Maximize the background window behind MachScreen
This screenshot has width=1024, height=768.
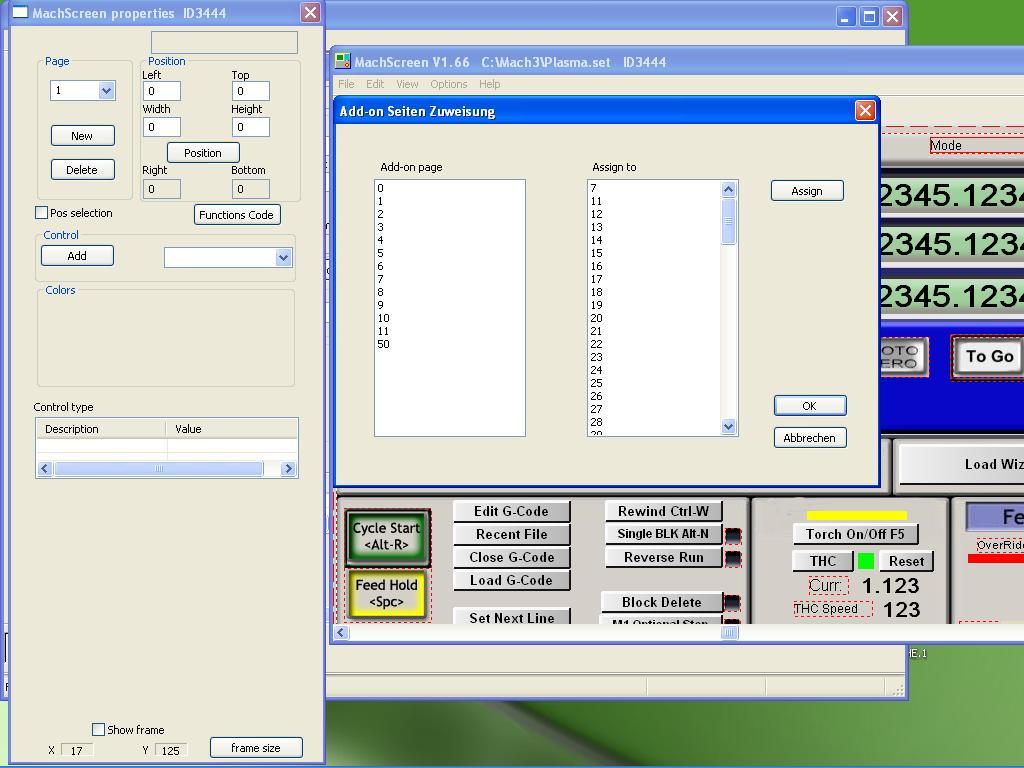869,16
